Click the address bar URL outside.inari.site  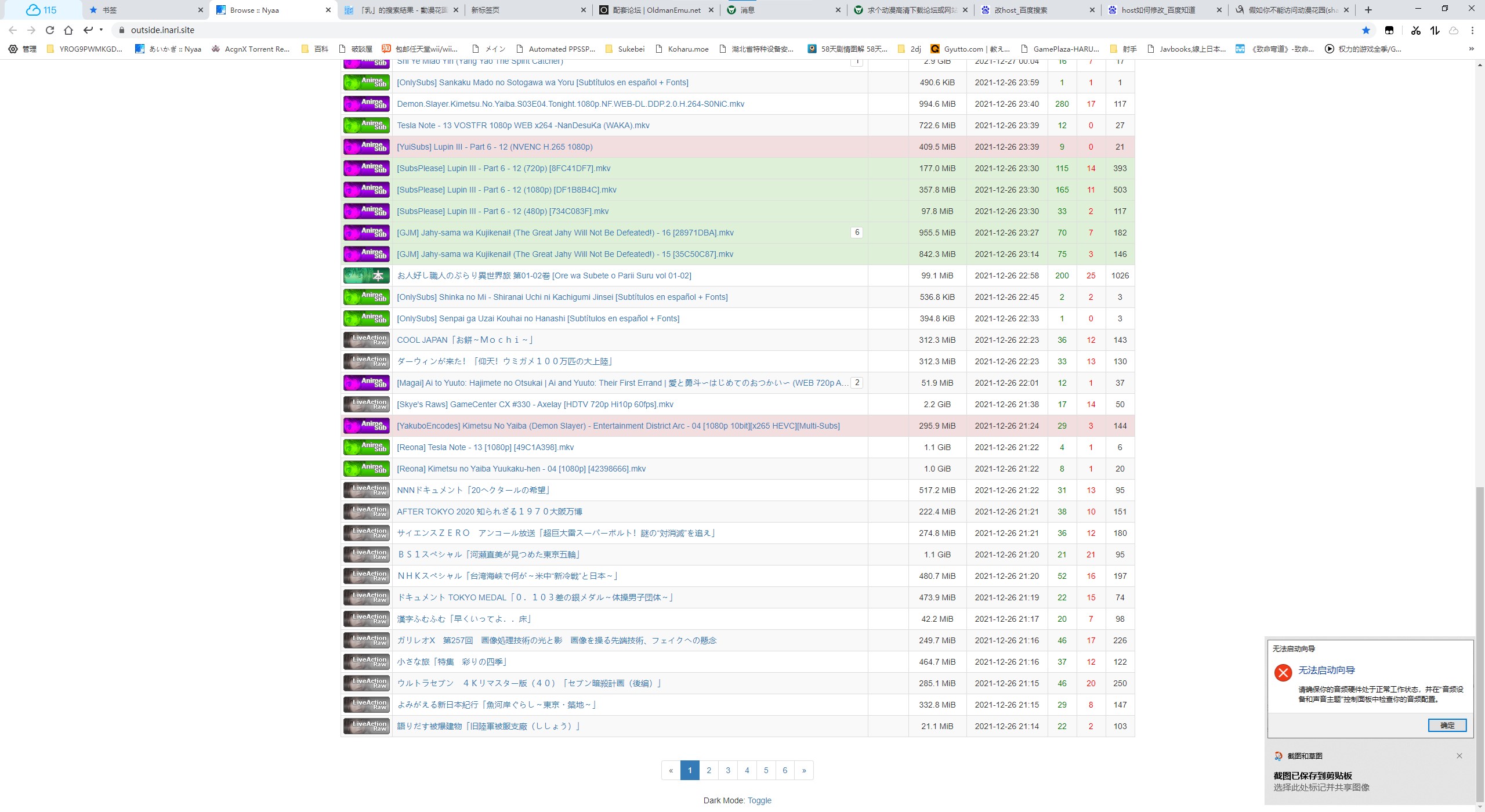[x=162, y=30]
